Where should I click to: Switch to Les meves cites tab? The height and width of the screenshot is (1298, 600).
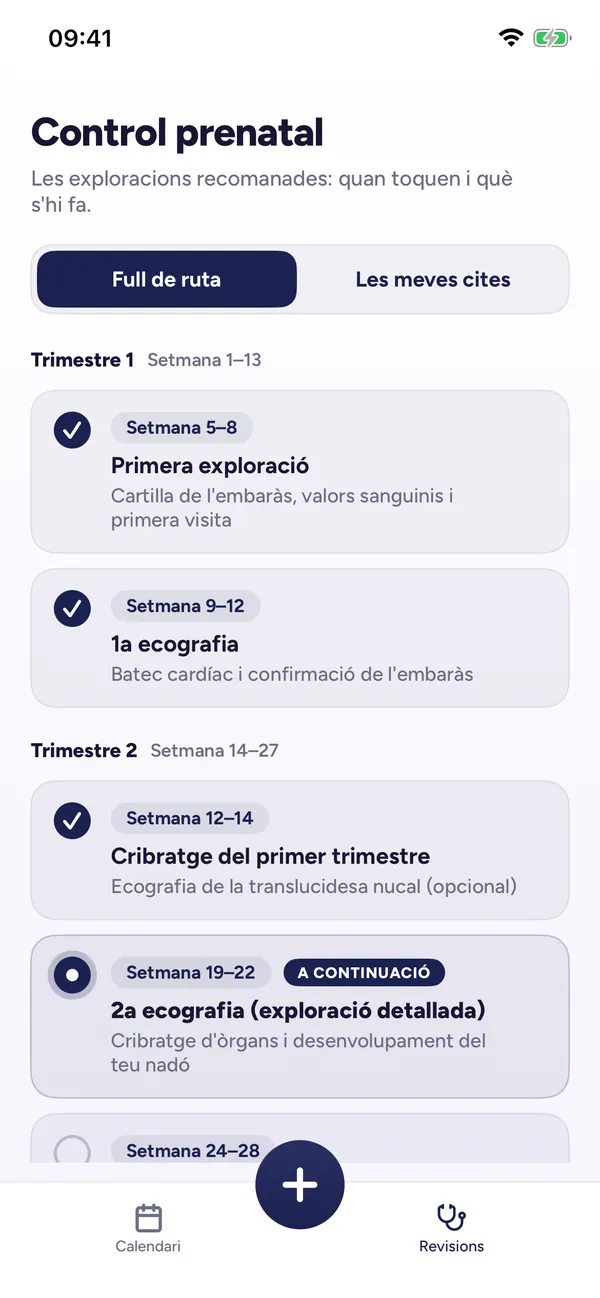[x=433, y=279]
